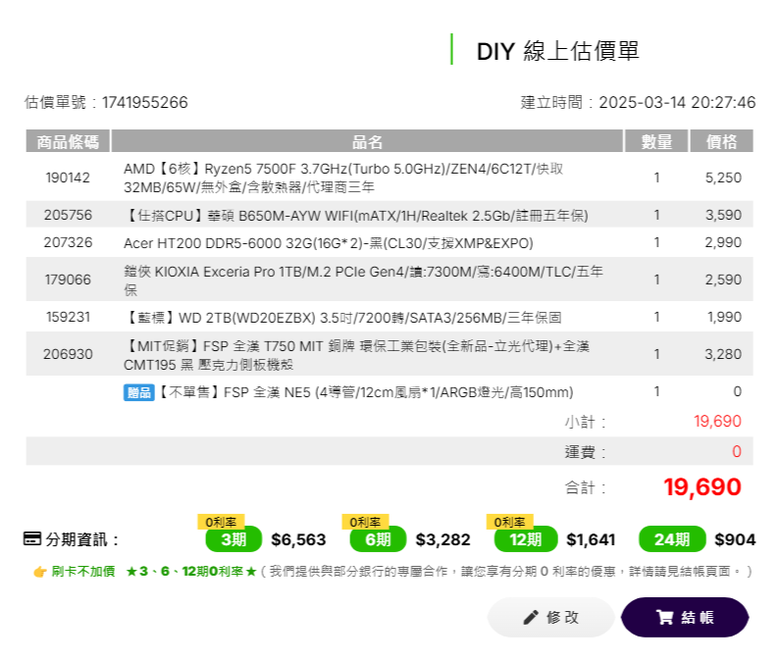Click the DIY 線上估價單 title
Image resolution: width=780 pixels, height=661 pixels.
(x=558, y=51)
